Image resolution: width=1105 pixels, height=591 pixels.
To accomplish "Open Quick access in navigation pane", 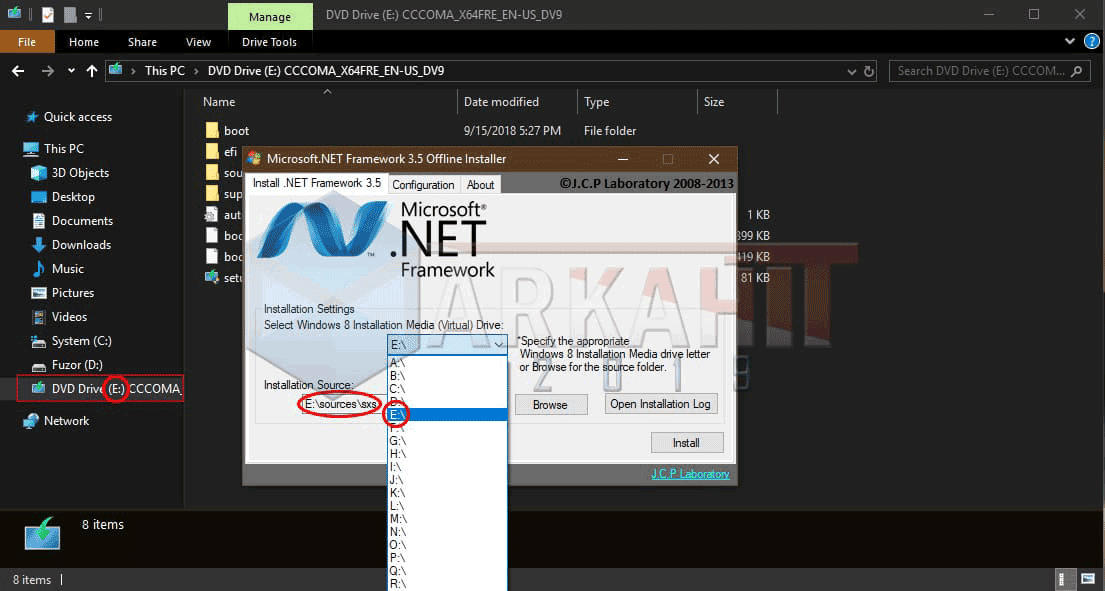I will pos(78,117).
